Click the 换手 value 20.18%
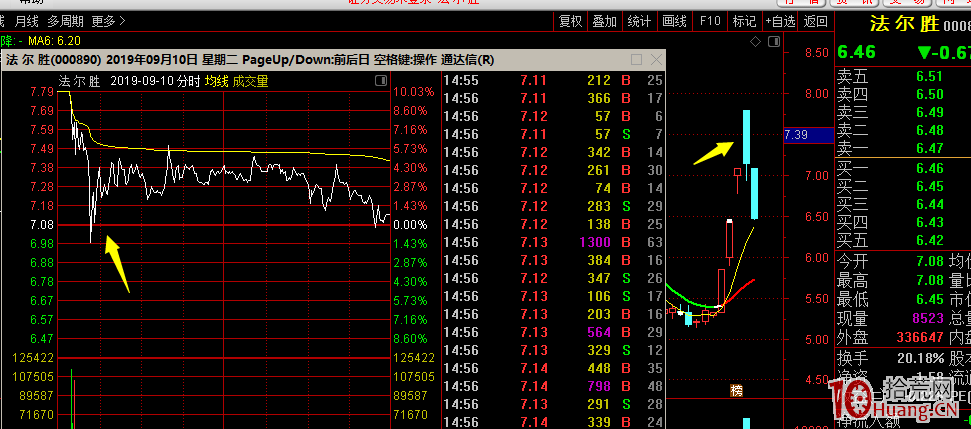The width and height of the screenshot is (971, 429). click(x=921, y=358)
